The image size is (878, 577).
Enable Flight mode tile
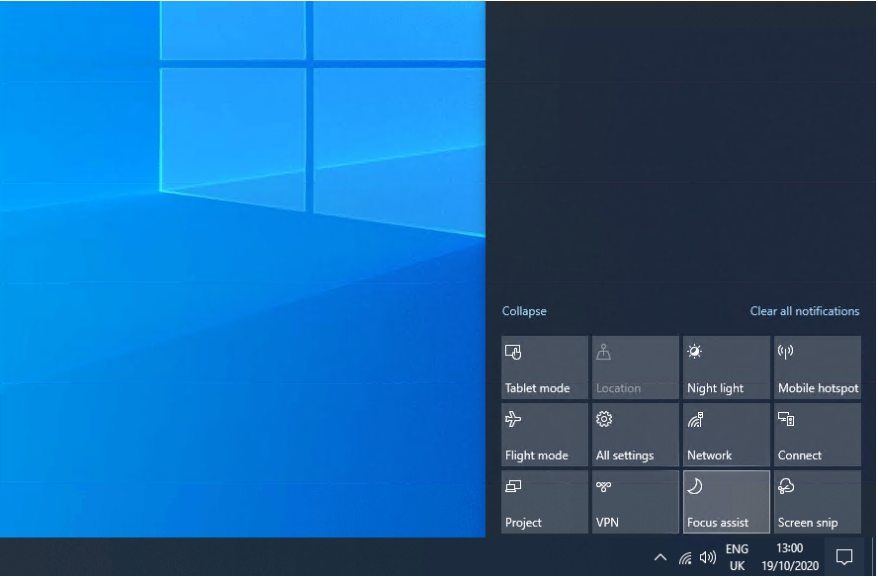pyautogui.click(x=544, y=435)
